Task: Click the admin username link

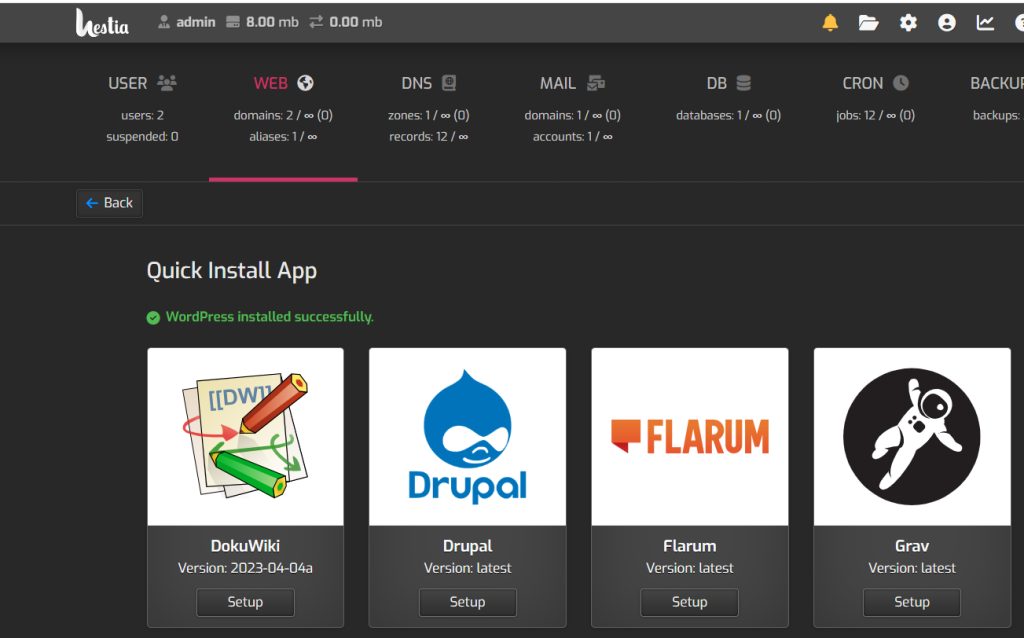Action: [195, 22]
